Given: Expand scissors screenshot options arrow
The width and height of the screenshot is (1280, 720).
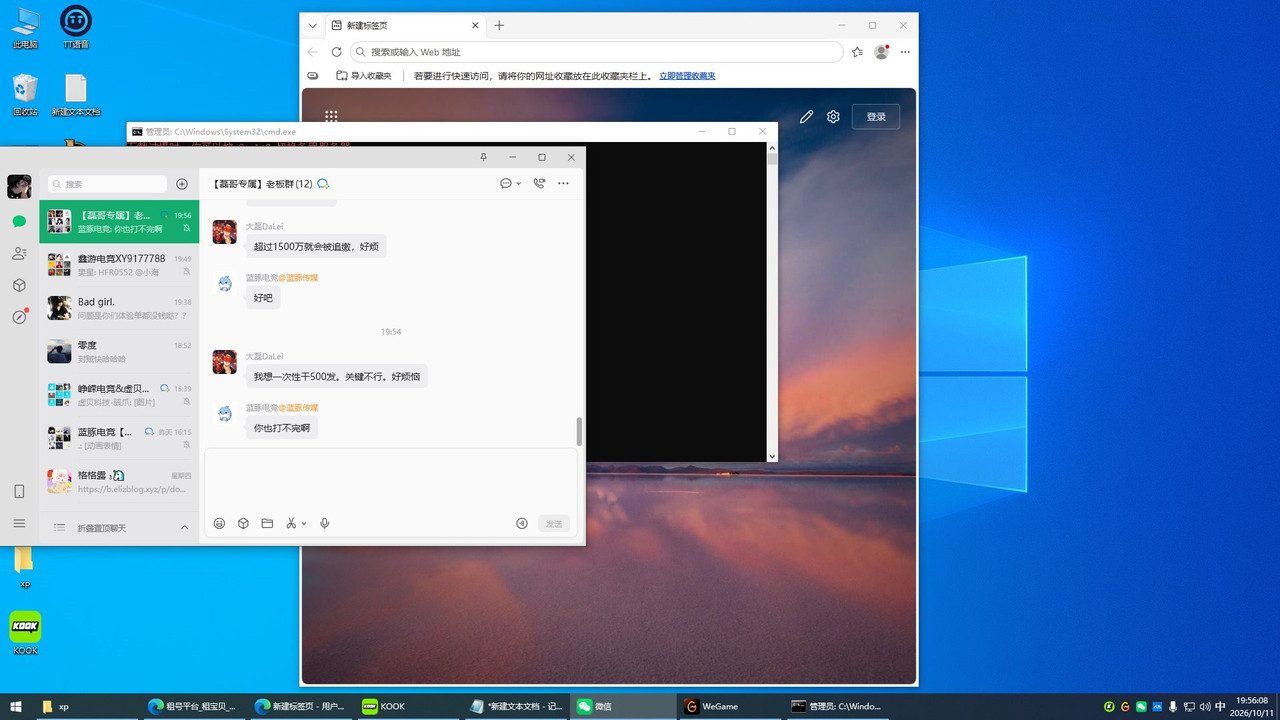Looking at the screenshot, I should coord(304,523).
